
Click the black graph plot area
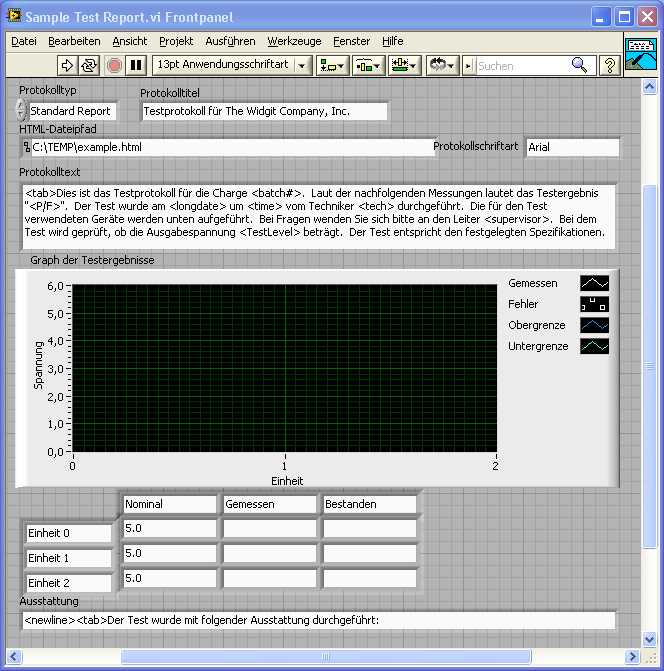tap(285, 368)
